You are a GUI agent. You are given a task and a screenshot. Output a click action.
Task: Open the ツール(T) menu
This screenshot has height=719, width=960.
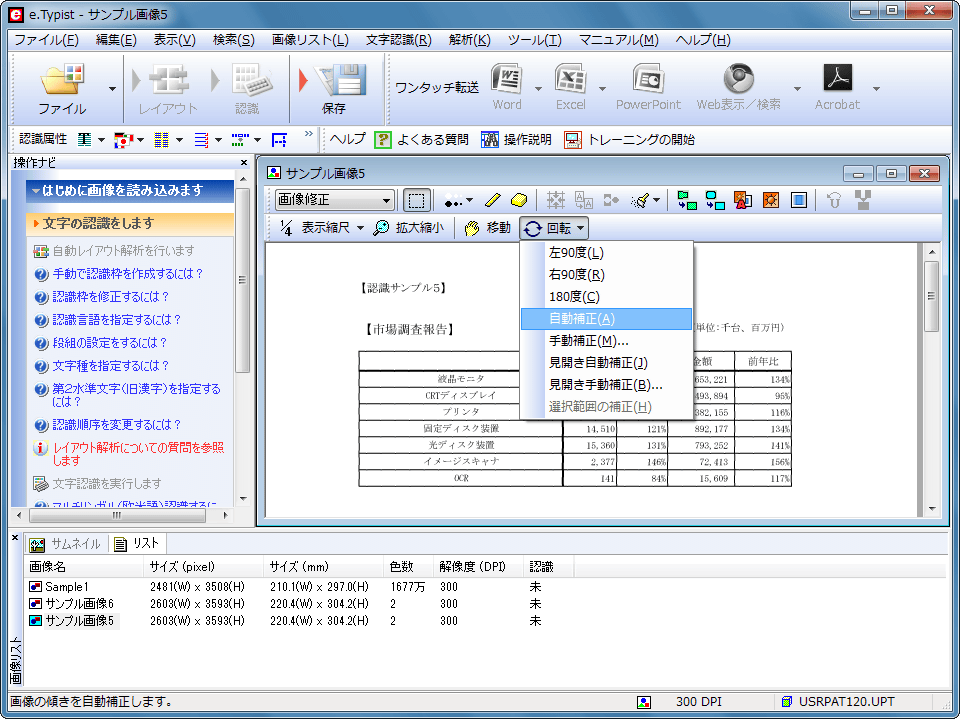534,40
